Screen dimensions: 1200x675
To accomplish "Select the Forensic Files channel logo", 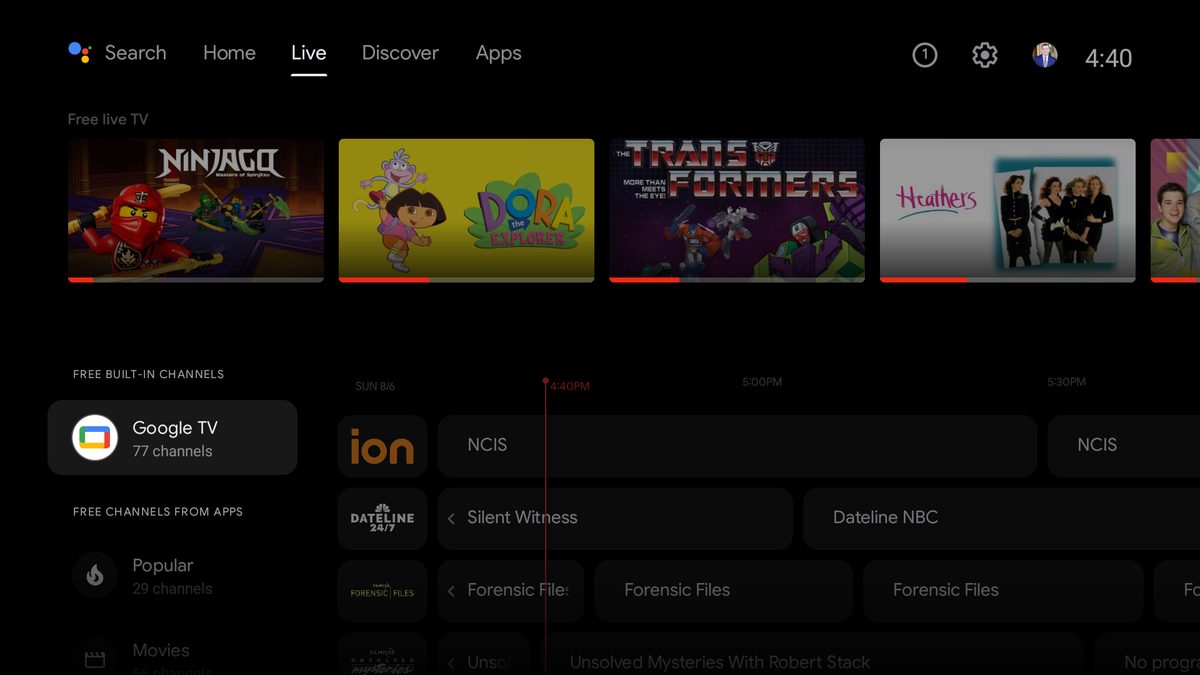I will coord(382,591).
